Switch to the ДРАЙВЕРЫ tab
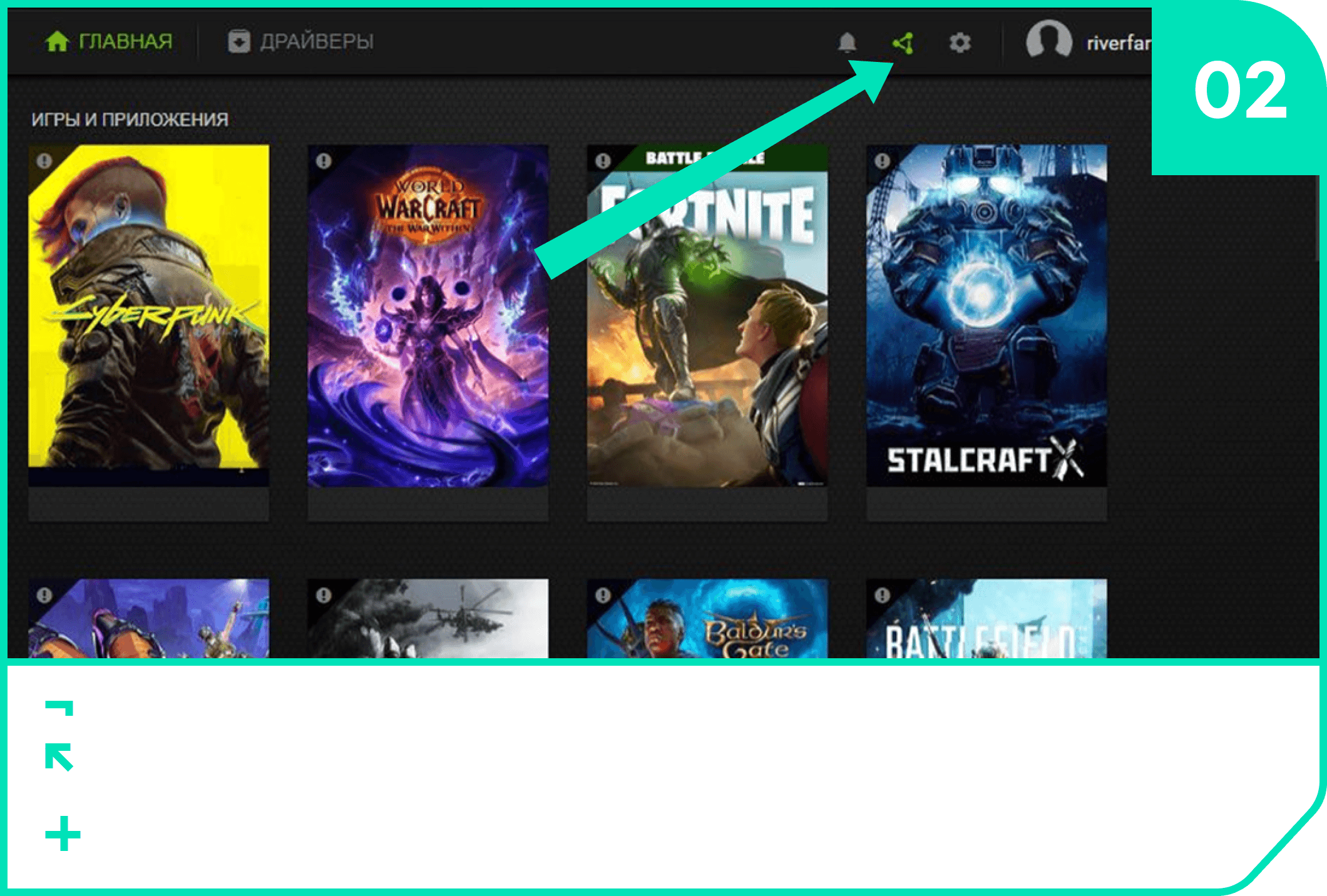 317,41
